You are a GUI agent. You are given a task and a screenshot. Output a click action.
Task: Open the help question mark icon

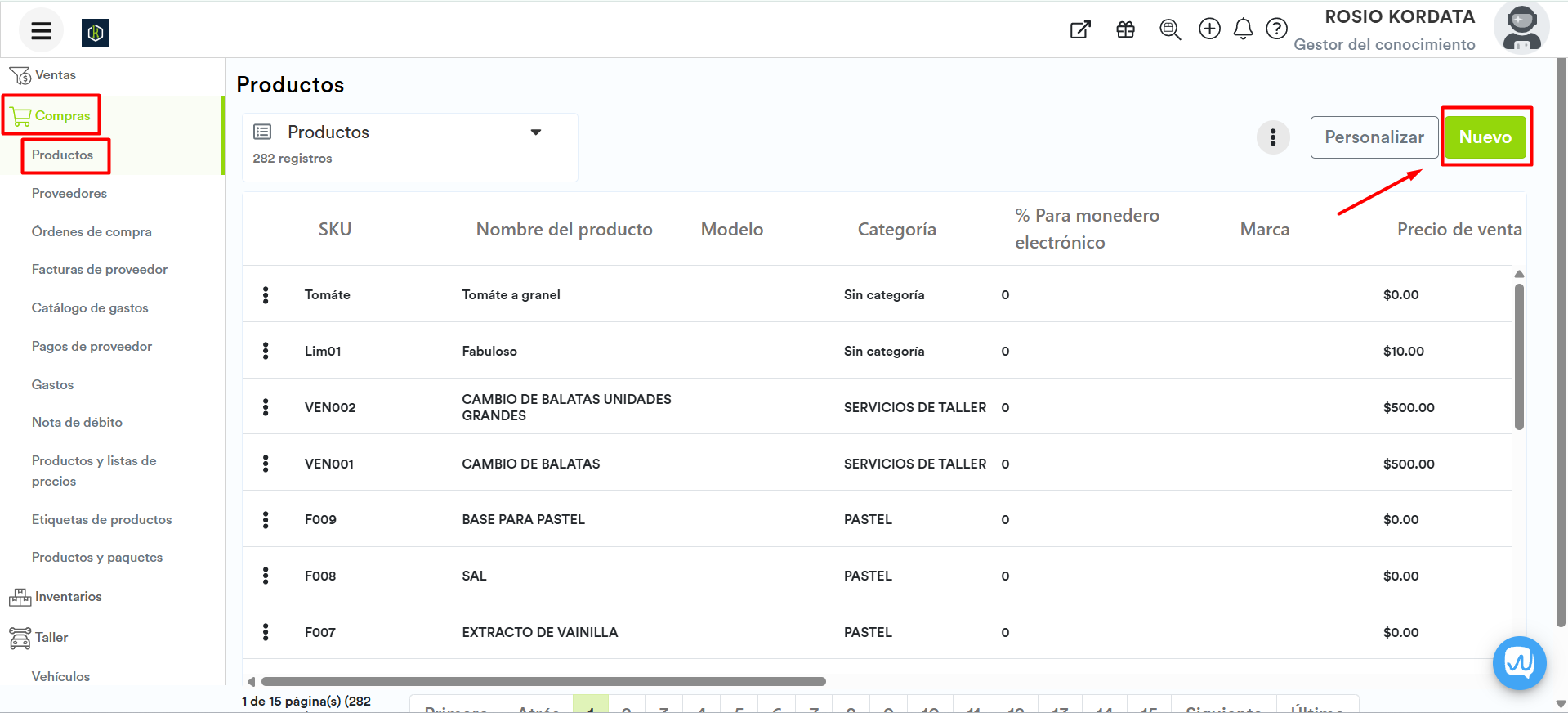tap(1276, 29)
